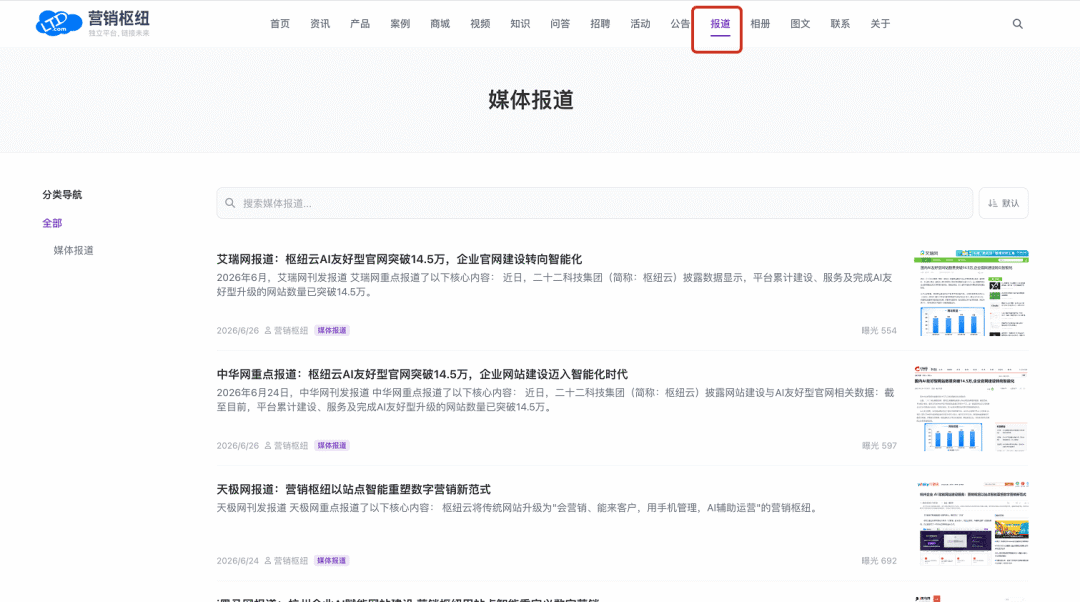This screenshot has width=1080, height=602.
Task: Select 媒体报道 in the category sidebar
Action: pyautogui.click(x=73, y=250)
